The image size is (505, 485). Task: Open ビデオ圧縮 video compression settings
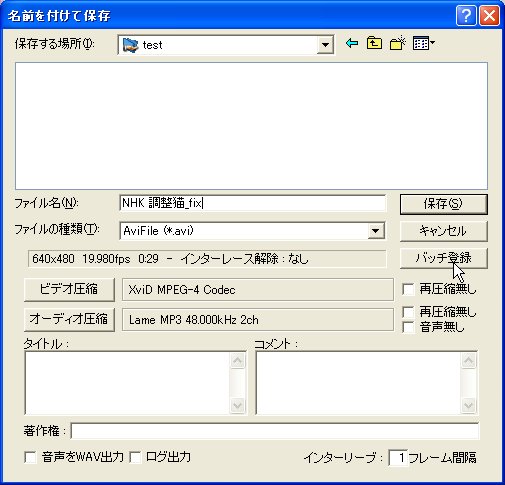point(69,289)
